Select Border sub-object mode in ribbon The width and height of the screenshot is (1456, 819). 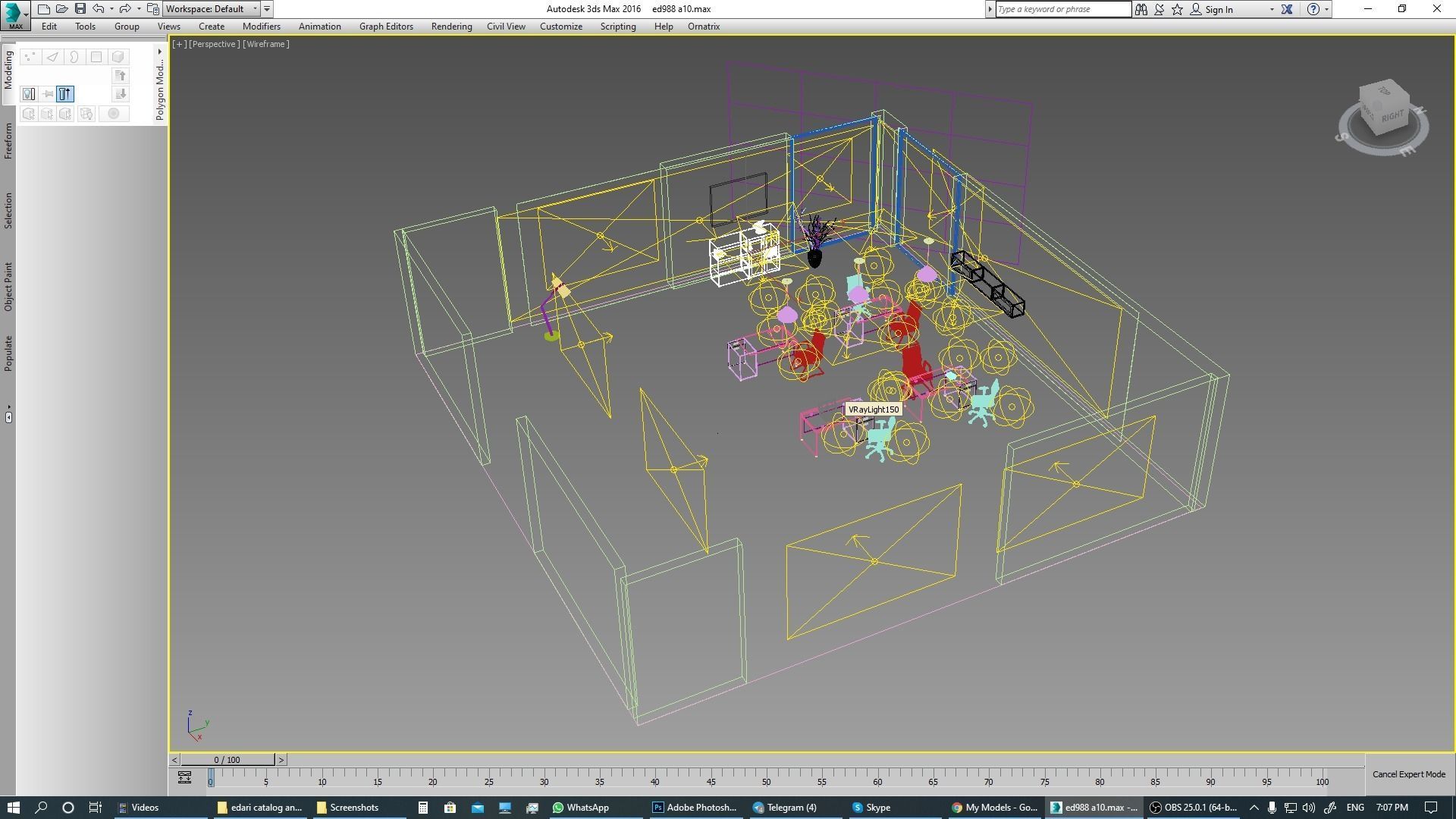(x=74, y=57)
